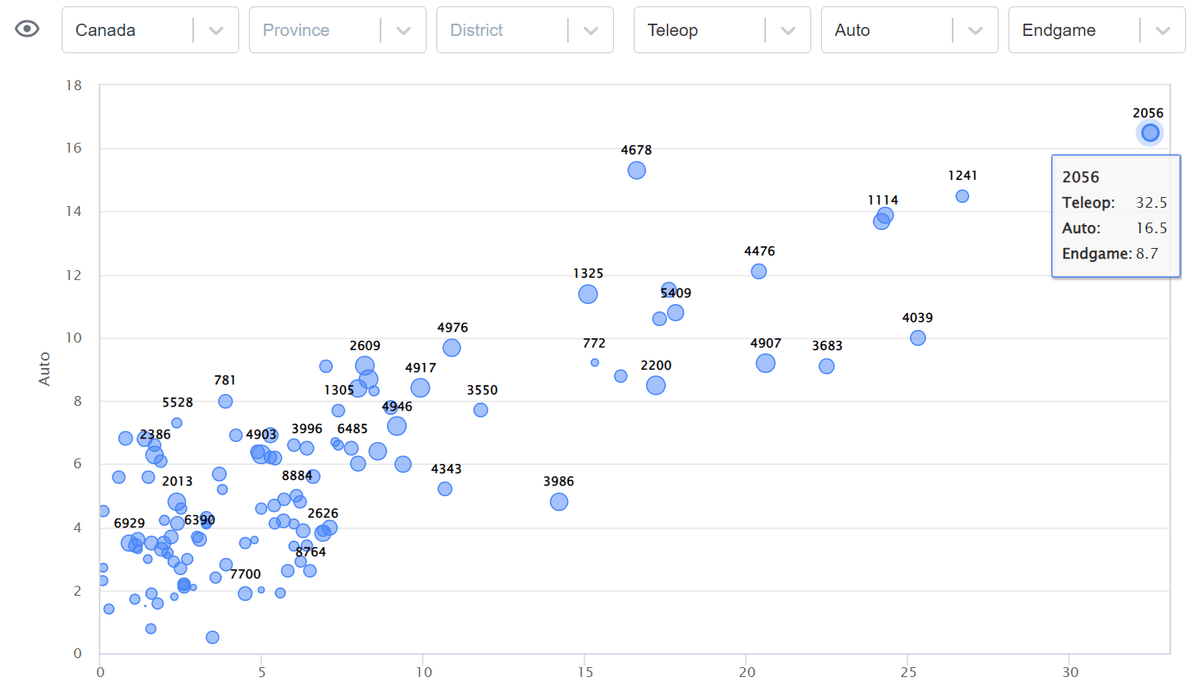Click the 2056 stats tooltip
Screen dimensions: 1200x690
pos(1115,215)
